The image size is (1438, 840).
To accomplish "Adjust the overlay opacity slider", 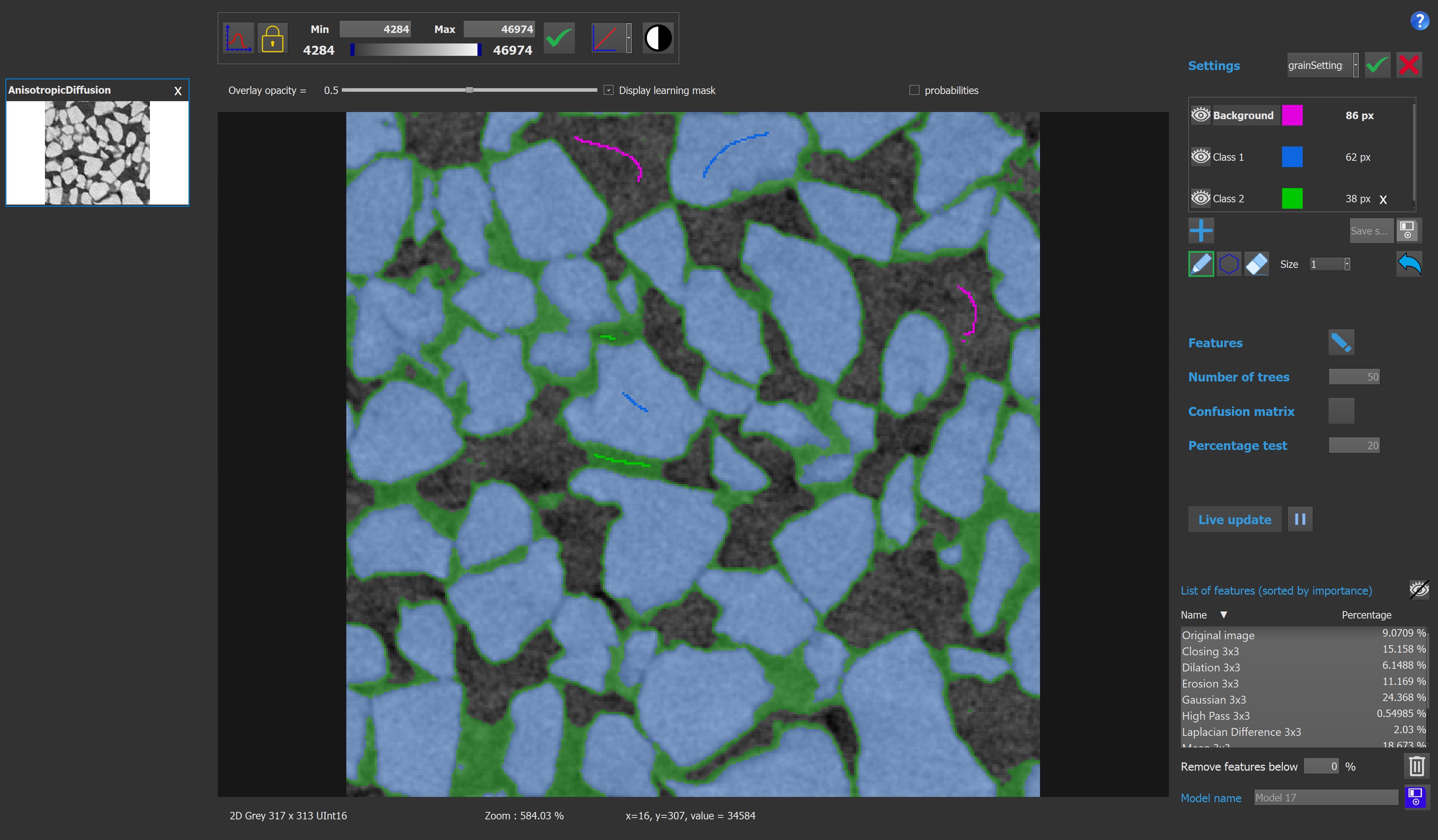I will (x=469, y=90).
